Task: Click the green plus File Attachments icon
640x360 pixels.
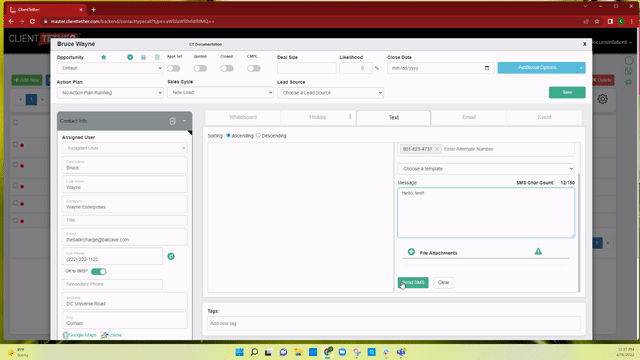Action: tap(411, 252)
